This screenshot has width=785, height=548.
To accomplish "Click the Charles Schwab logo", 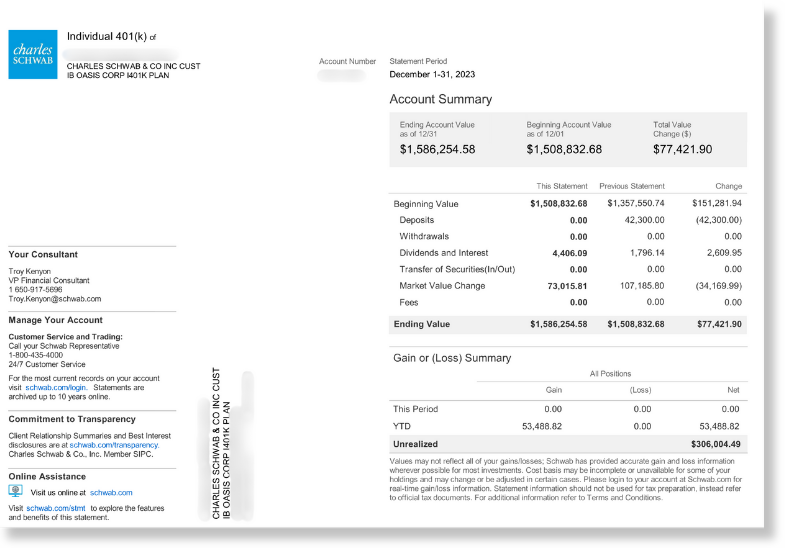I will [33, 54].
